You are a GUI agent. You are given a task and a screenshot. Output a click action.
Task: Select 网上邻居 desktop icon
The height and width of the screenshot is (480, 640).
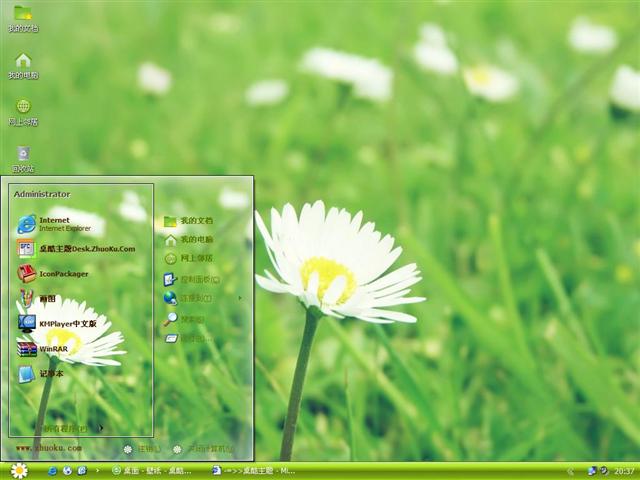(23, 110)
